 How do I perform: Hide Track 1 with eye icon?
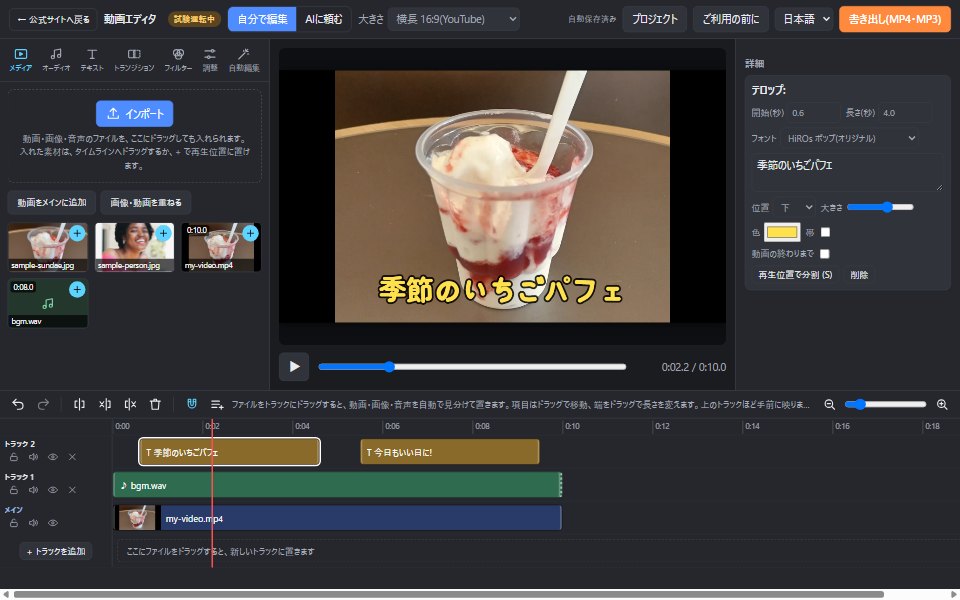tap(53, 490)
